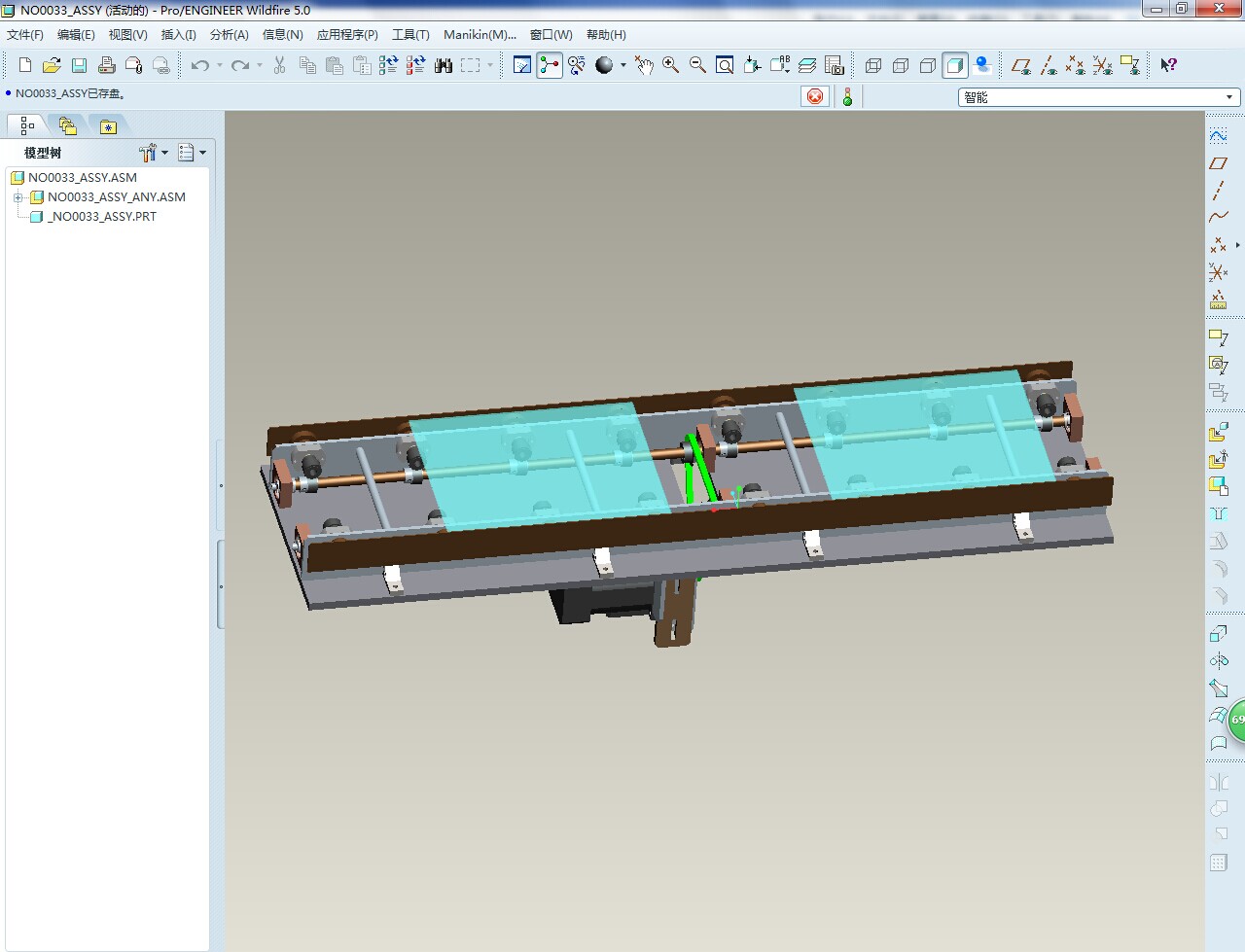Click the red stop sign icon
Viewport: 1245px width, 952px height.
pyautogui.click(x=815, y=96)
